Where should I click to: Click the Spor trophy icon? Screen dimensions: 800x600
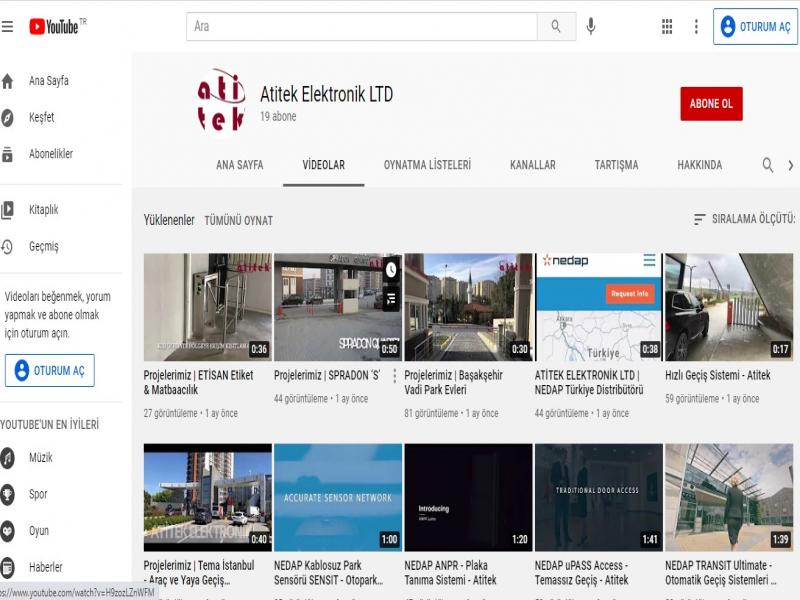pos(7,494)
